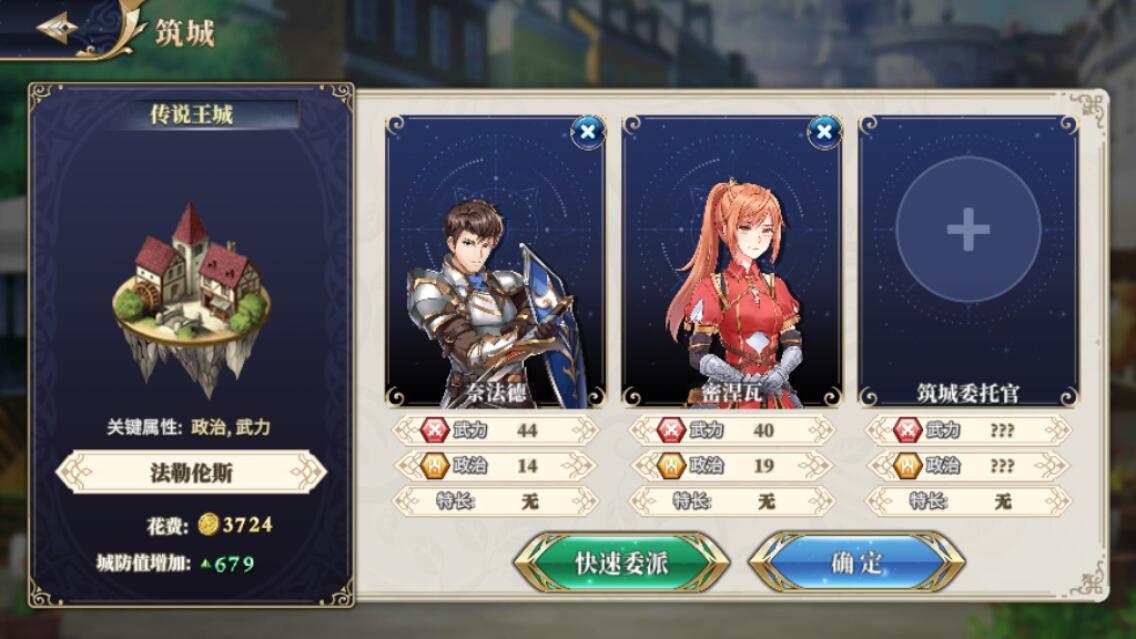Click the 传说王城 title header
The image size is (1136, 639).
191,114
